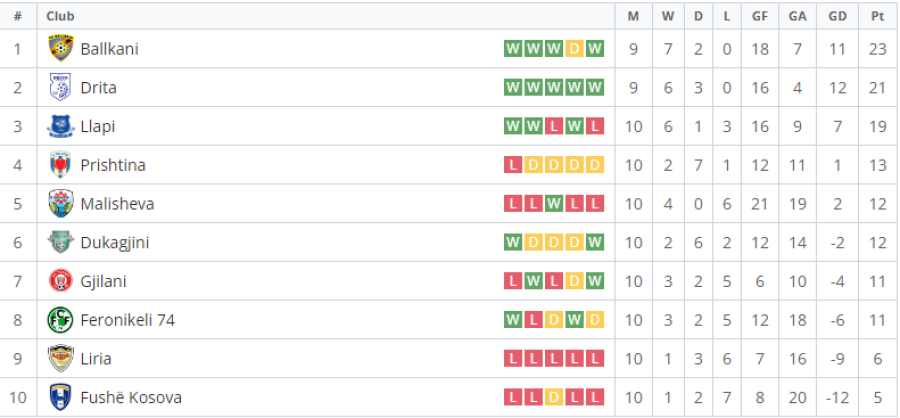900x418 pixels.
Task: Sort table by Pt column header
Action: pos(877,16)
